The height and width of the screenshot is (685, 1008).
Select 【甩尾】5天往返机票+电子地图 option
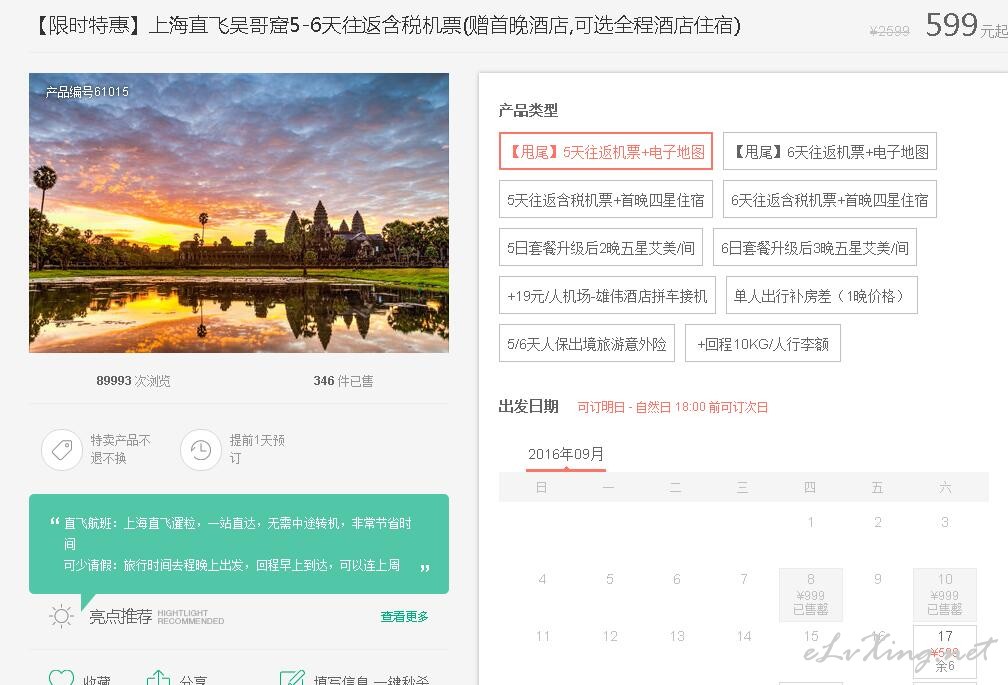(606, 152)
